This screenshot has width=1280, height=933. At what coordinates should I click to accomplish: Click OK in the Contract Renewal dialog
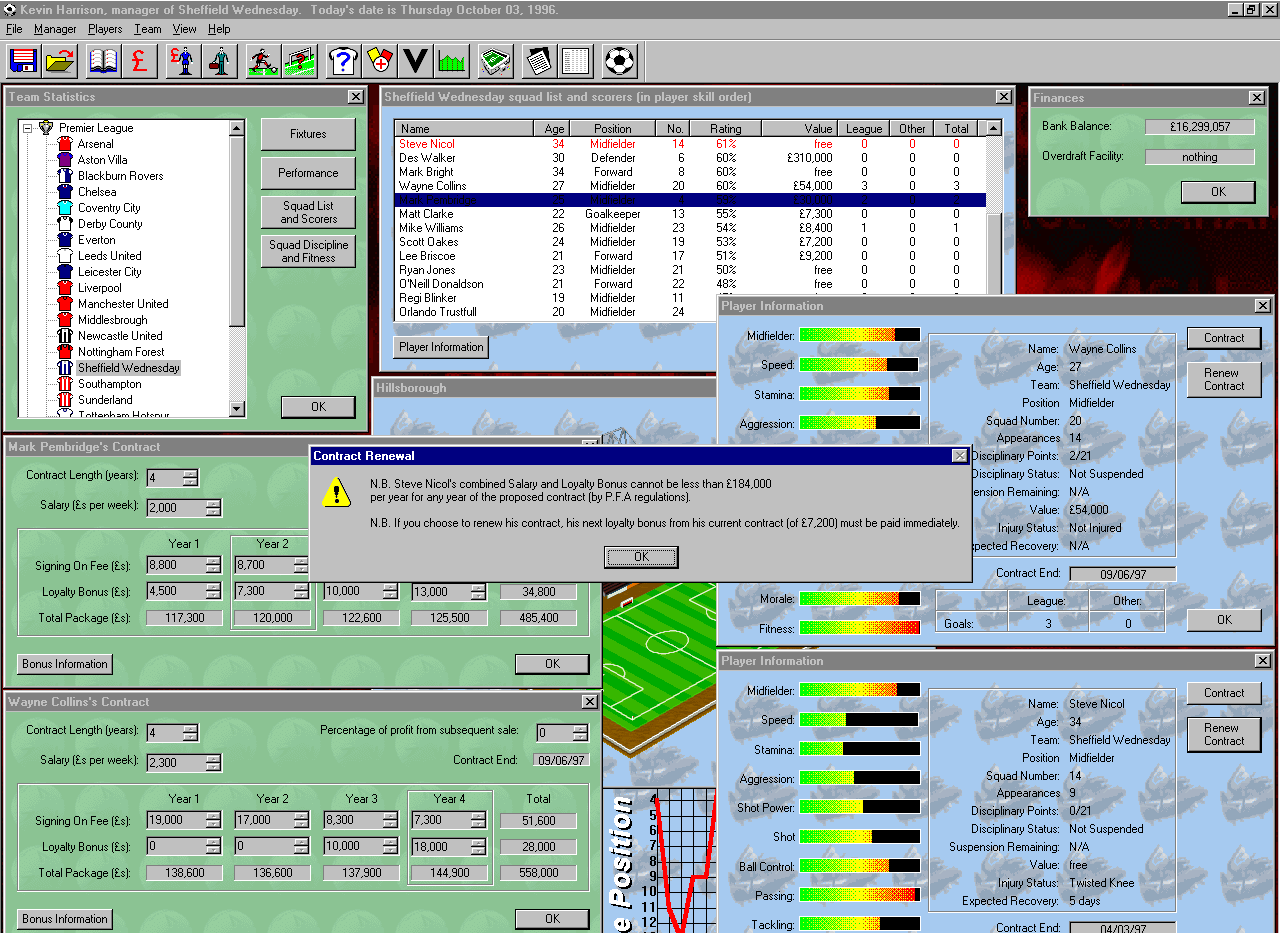(x=641, y=557)
